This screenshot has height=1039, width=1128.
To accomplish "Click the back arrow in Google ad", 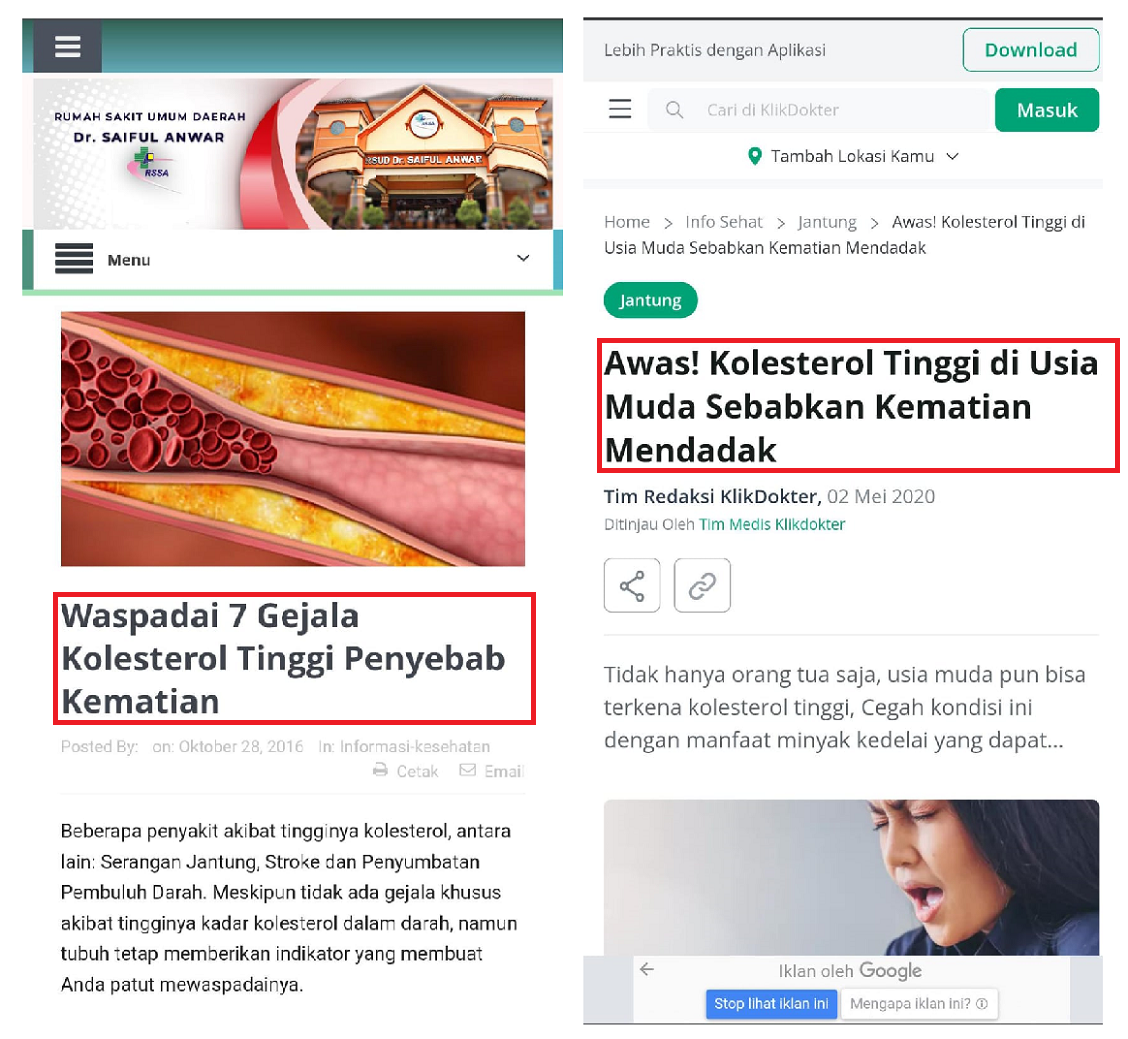I will click(647, 969).
